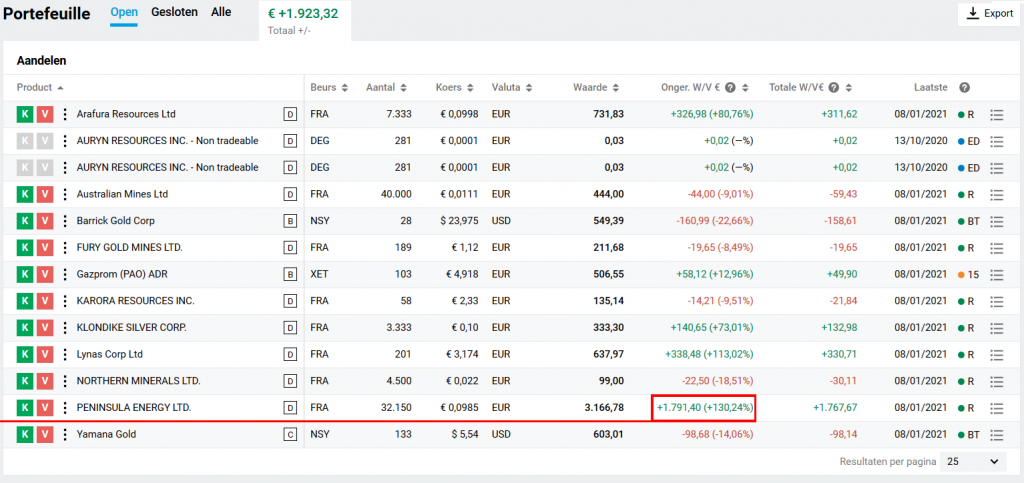Open three-dot menu for KARORA RESOURCES INC.

[64, 302]
